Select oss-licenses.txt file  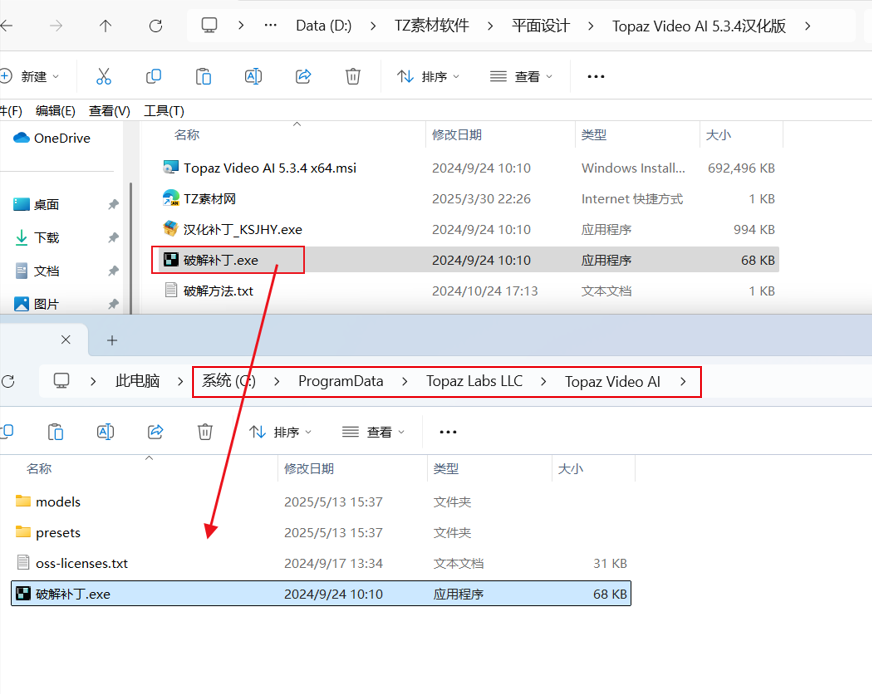tap(321, 563)
